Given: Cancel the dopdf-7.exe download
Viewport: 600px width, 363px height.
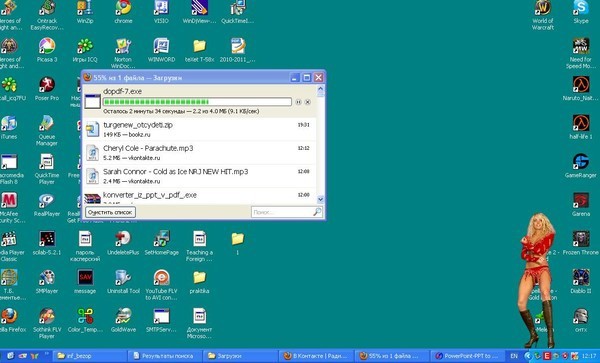Looking at the screenshot, I should tap(307, 102).
